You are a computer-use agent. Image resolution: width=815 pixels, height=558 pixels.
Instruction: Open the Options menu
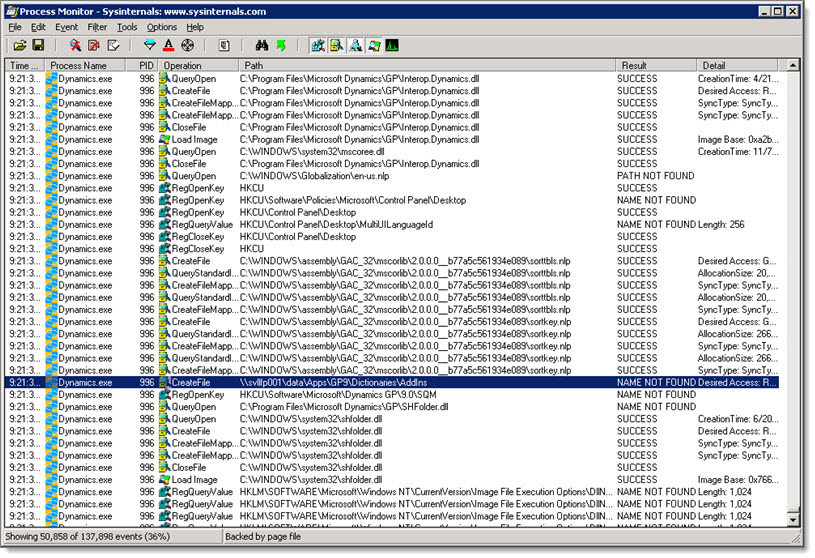(162, 27)
